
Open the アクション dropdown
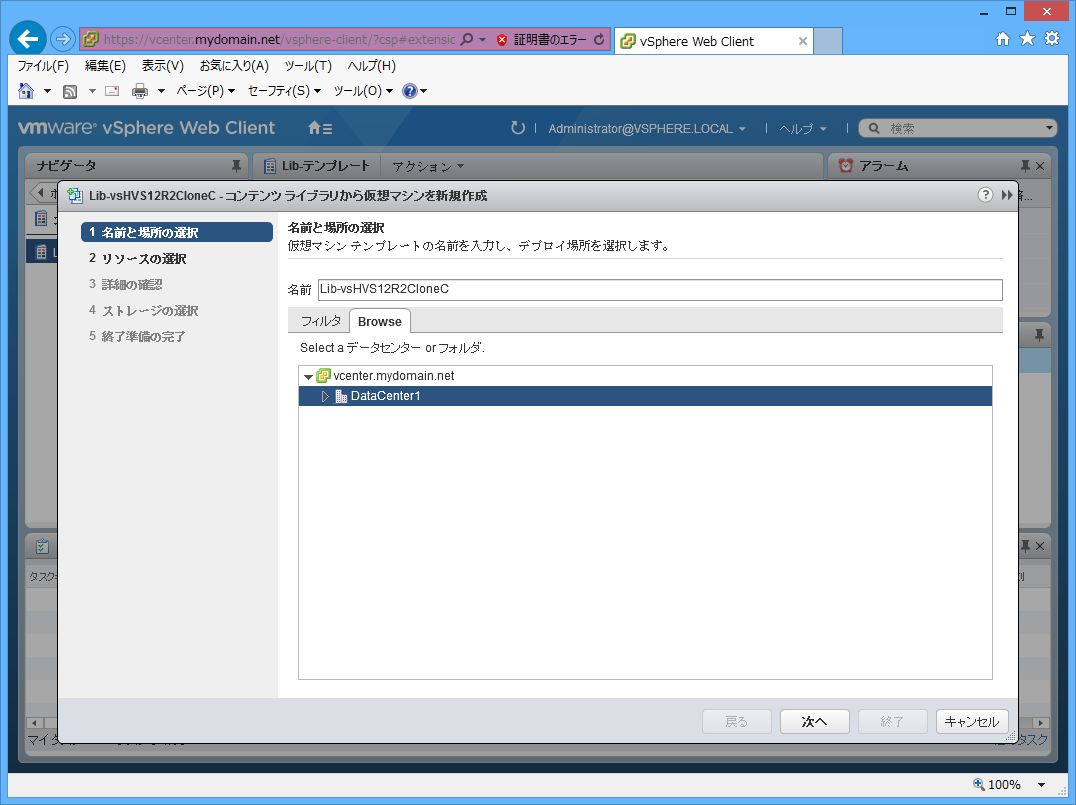tap(428, 166)
